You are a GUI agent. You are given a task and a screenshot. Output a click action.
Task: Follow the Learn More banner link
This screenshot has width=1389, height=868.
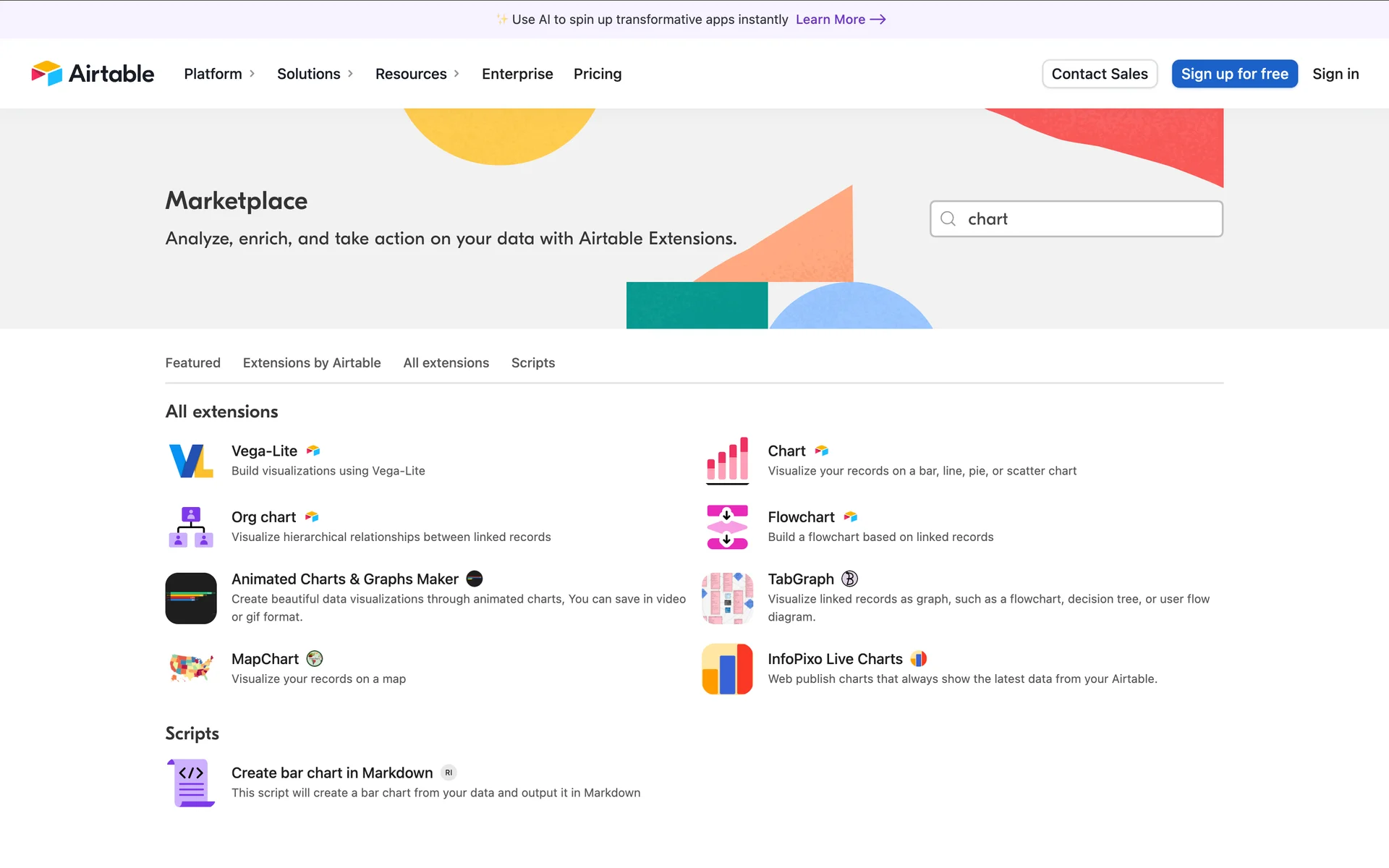point(841,20)
